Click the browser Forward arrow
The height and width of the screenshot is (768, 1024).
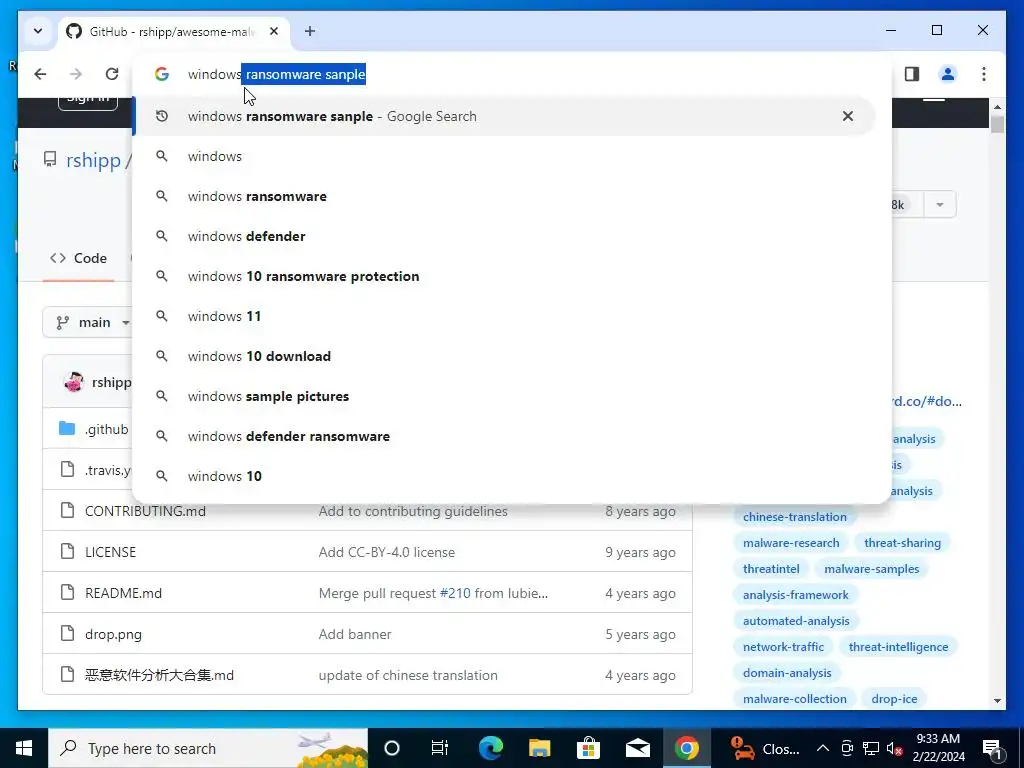[76, 74]
